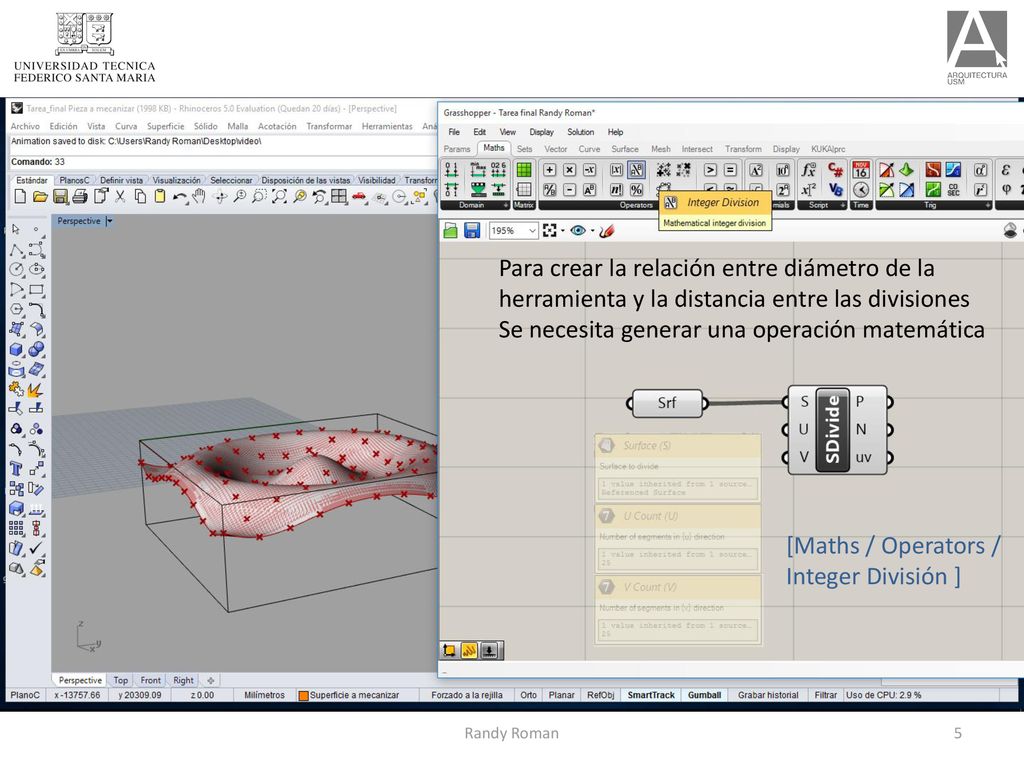Open the 195% zoom dropdown
Screen dimensions: 1024x768
532,231
